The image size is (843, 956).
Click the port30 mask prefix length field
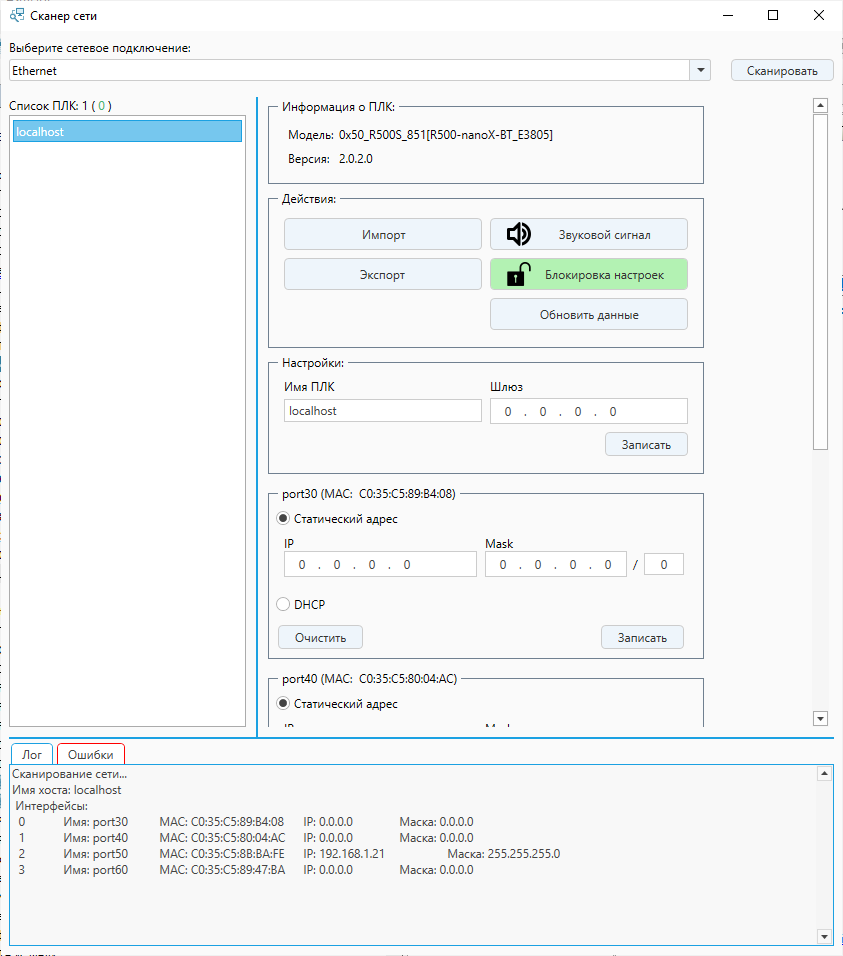pyautogui.click(x=663, y=565)
